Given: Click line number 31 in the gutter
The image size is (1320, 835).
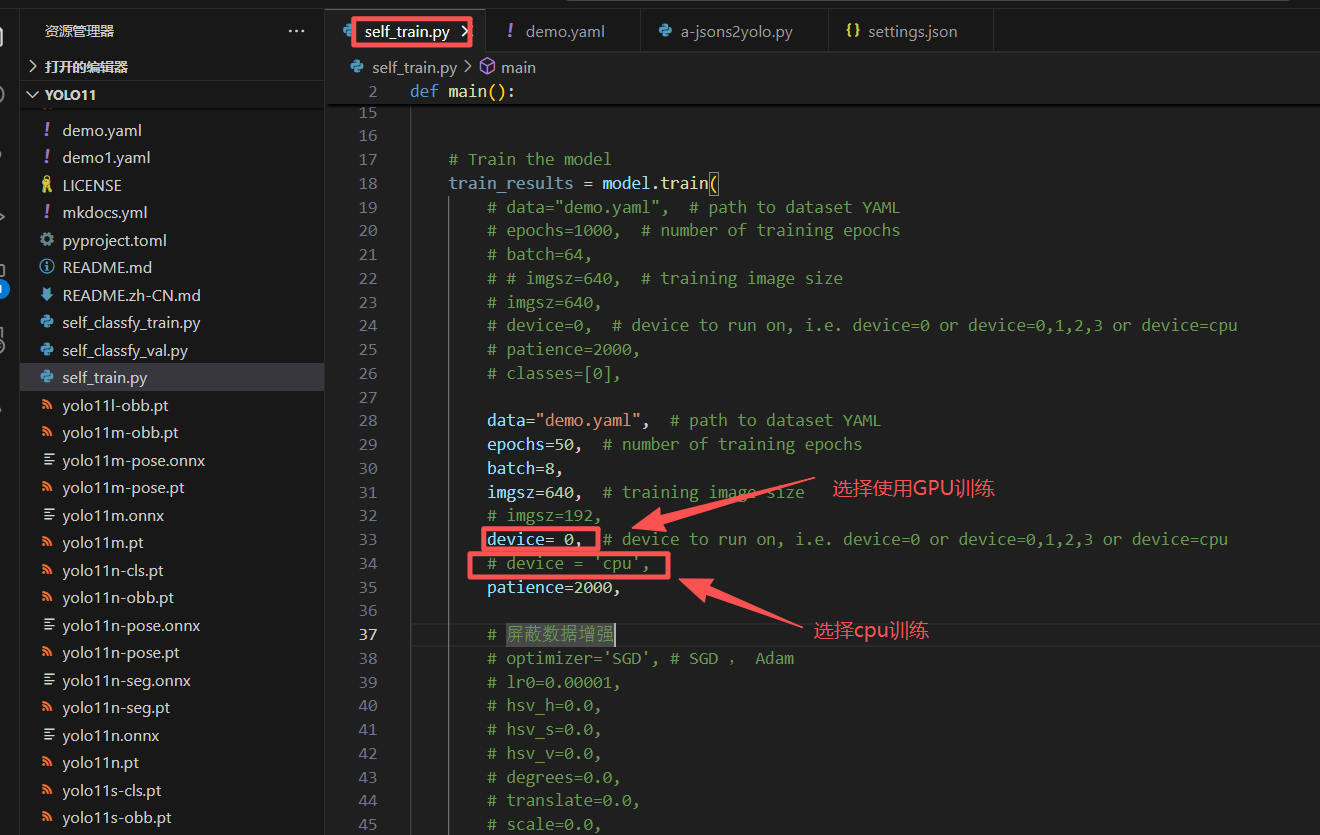Looking at the screenshot, I should point(368,492).
